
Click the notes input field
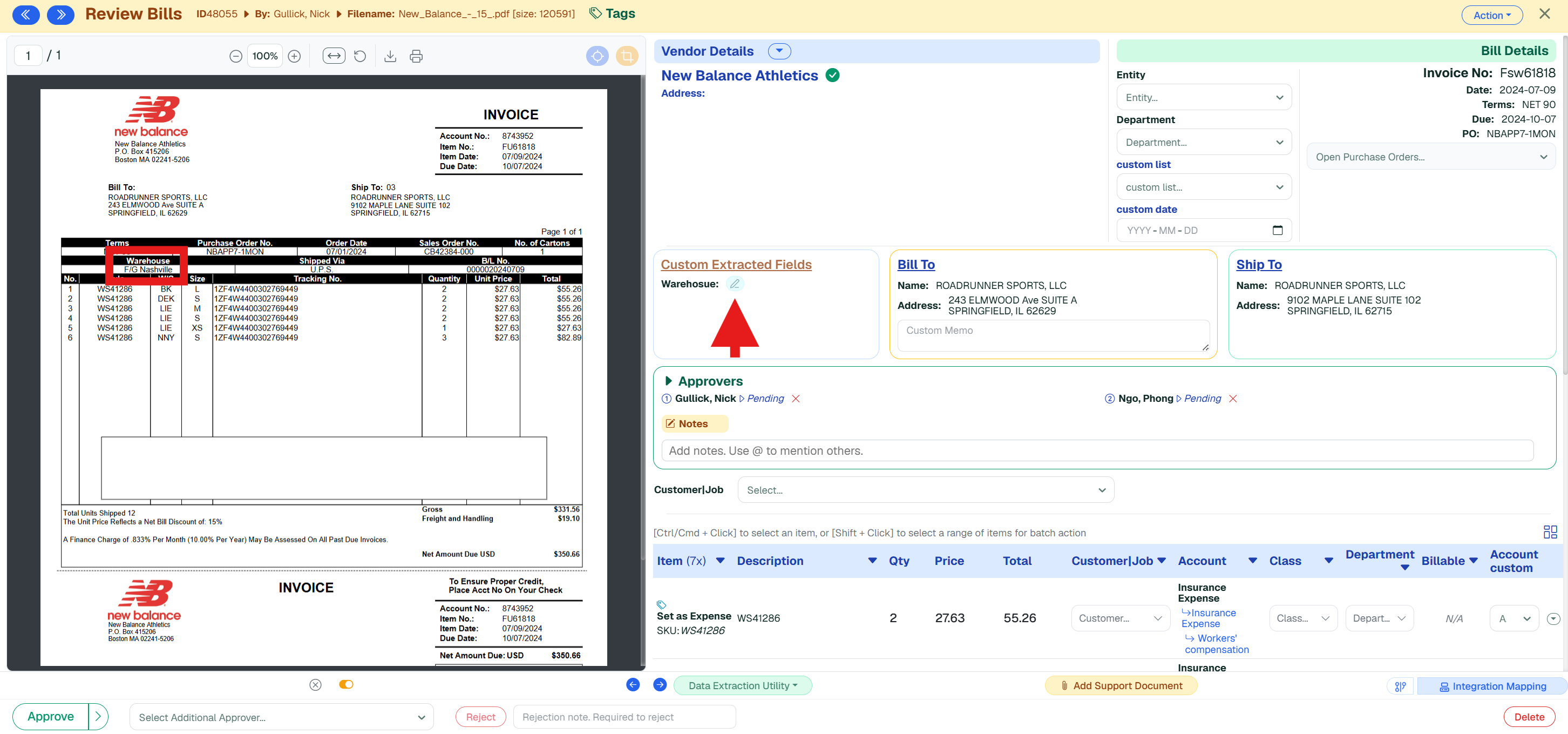point(1097,451)
